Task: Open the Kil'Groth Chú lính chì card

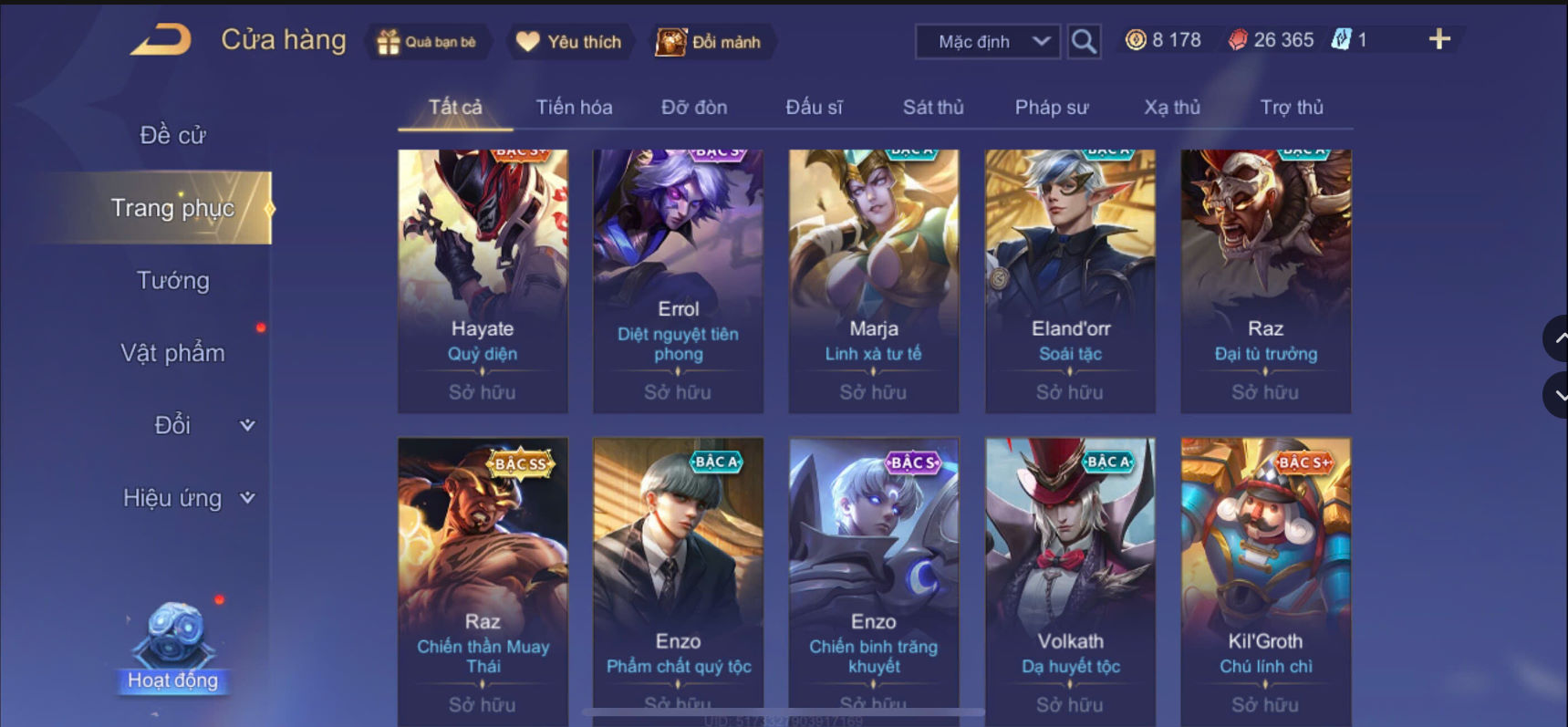Action: tap(1265, 581)
